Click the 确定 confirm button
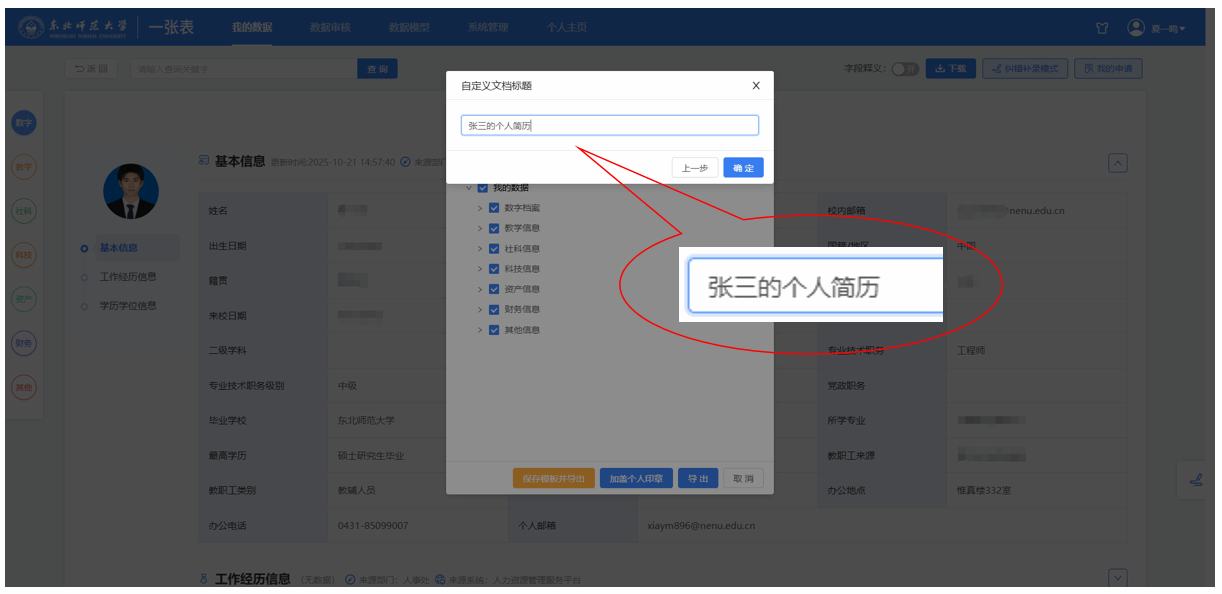The height and width of the screenshot is (594, 1222). point(743,168)
